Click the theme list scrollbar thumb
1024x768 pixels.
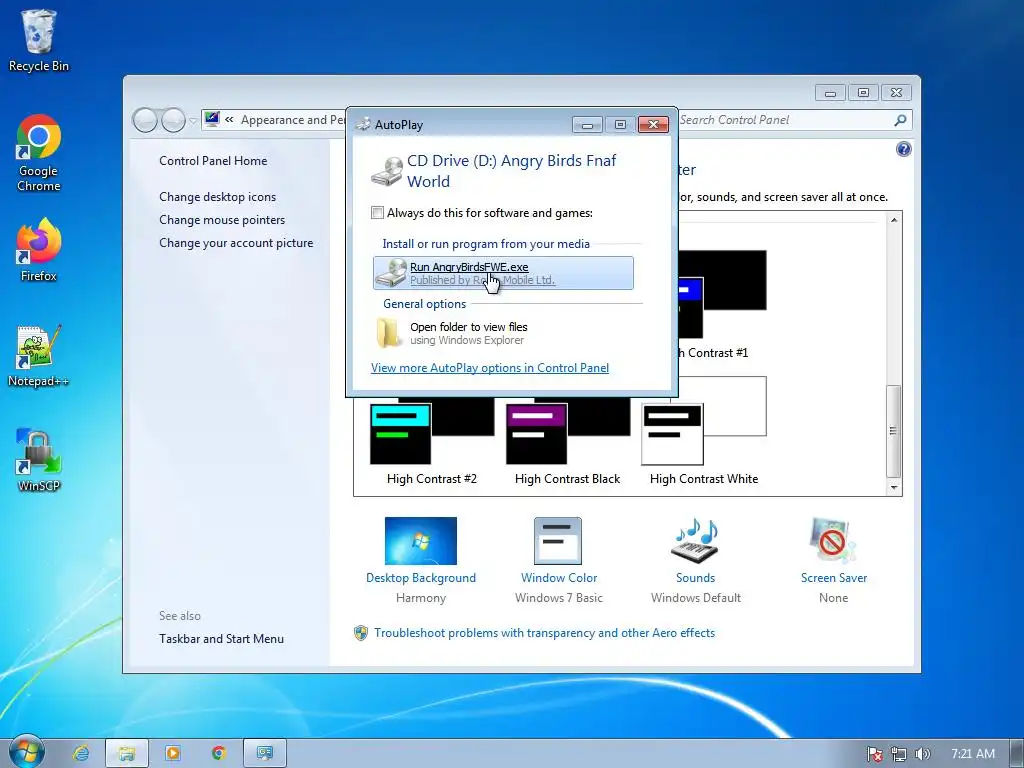(893, 431)
